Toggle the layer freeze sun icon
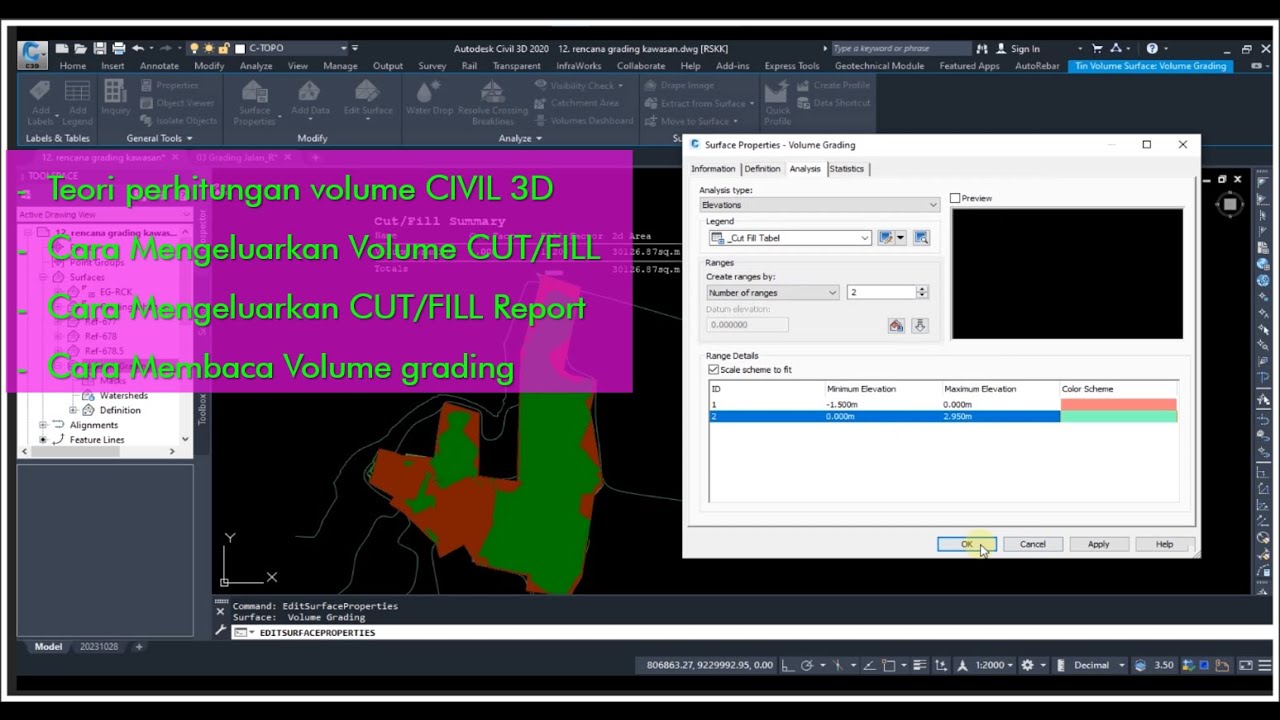1280x720 pixels. pos(209,48)
